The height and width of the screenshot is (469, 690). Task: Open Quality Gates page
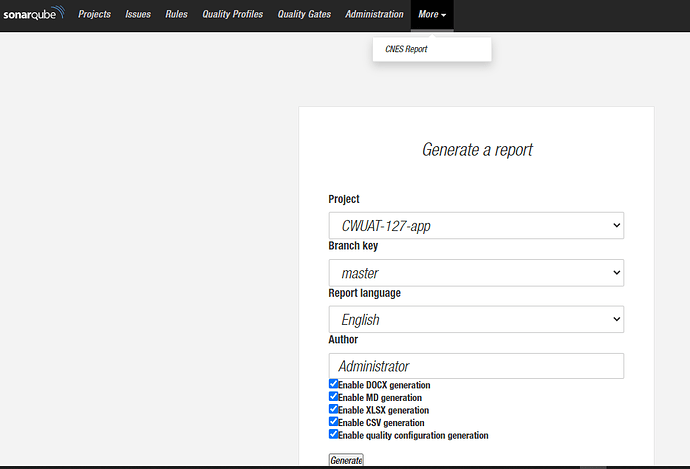tap(304, 15)
